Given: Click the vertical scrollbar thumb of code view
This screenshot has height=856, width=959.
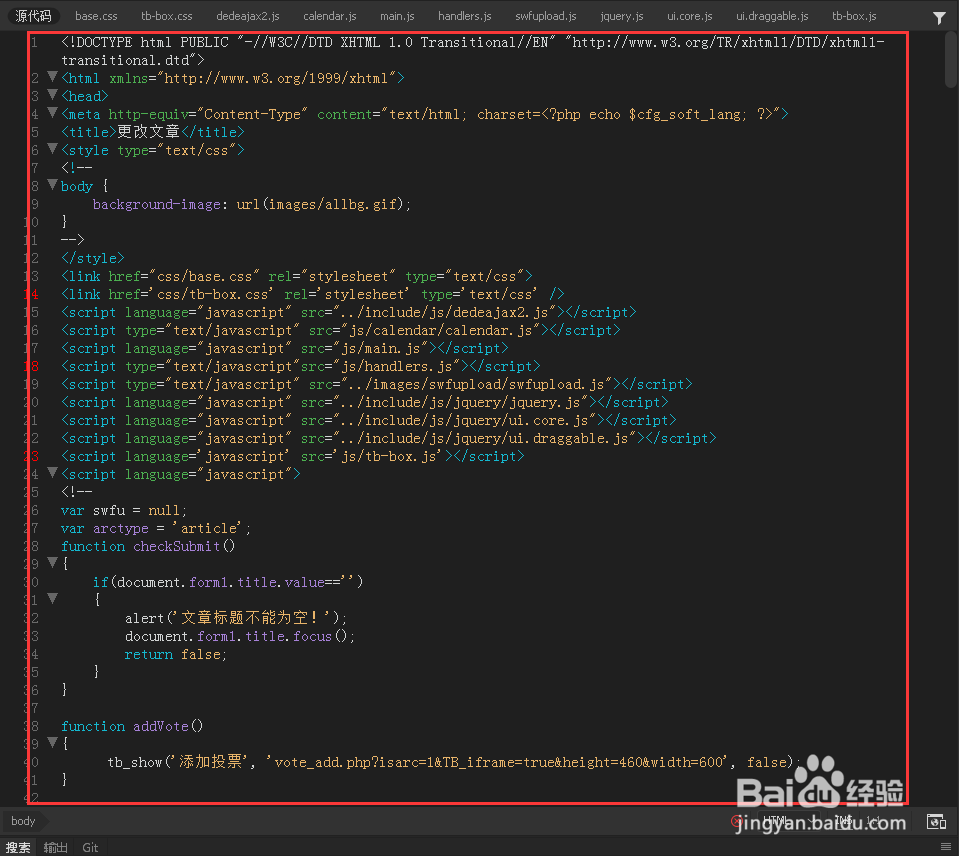Looking at the screenshot, I should pyautogui.click(x=950, y=60).
